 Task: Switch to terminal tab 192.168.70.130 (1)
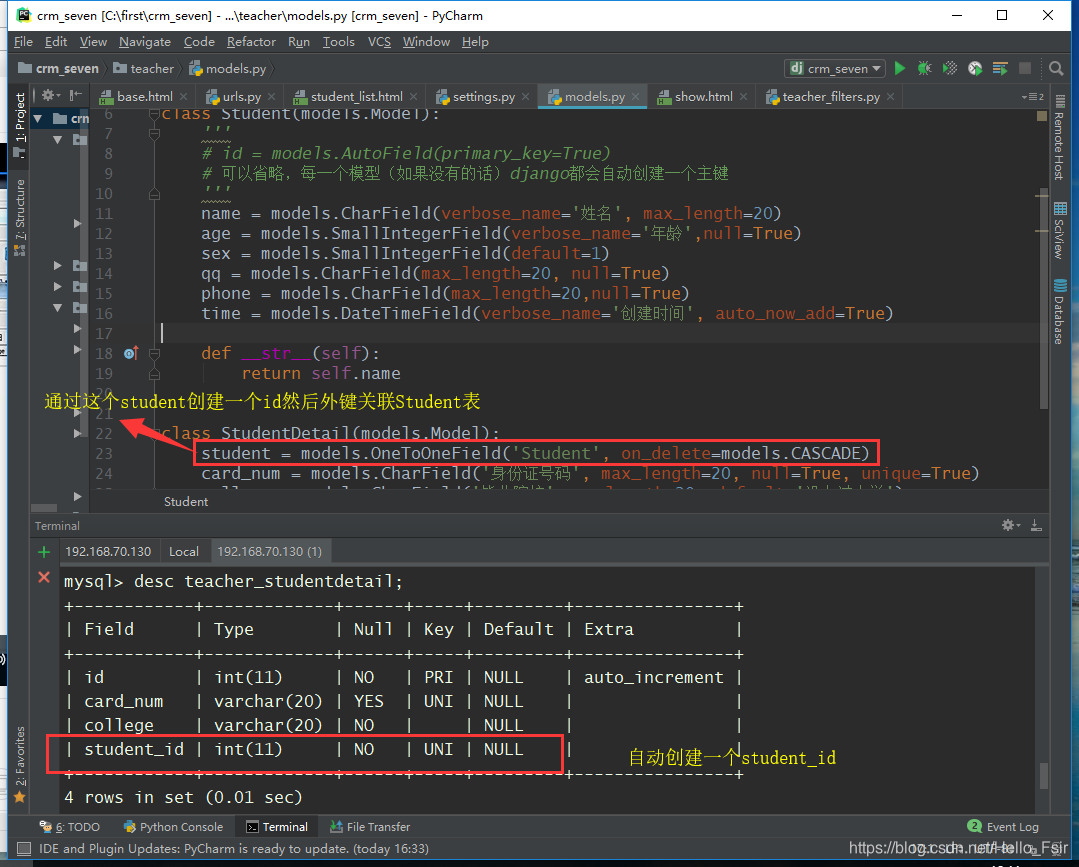[270, 552]
